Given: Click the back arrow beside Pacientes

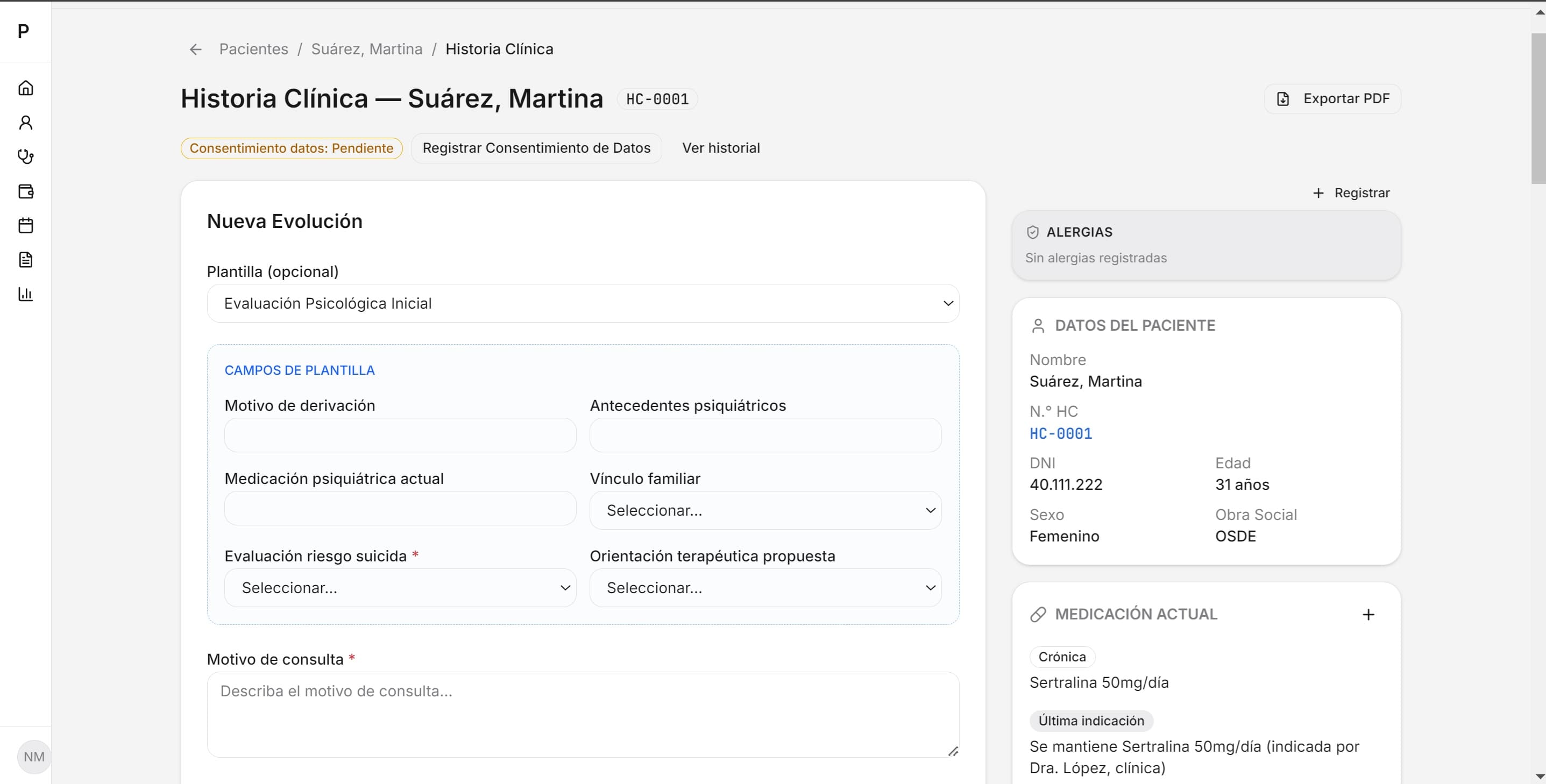Looking at the screenshot, I should (196, 49).
